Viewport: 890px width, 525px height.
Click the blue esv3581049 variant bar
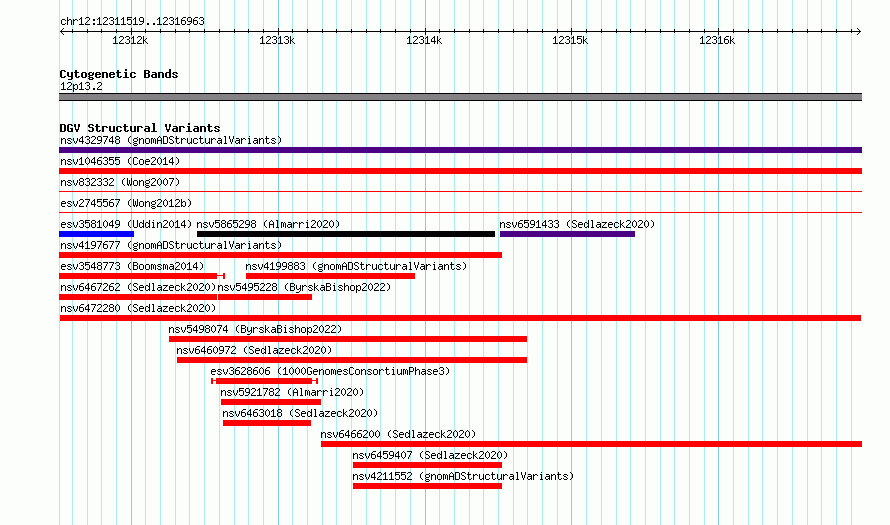pyautogui.click(x=96, y=234)
